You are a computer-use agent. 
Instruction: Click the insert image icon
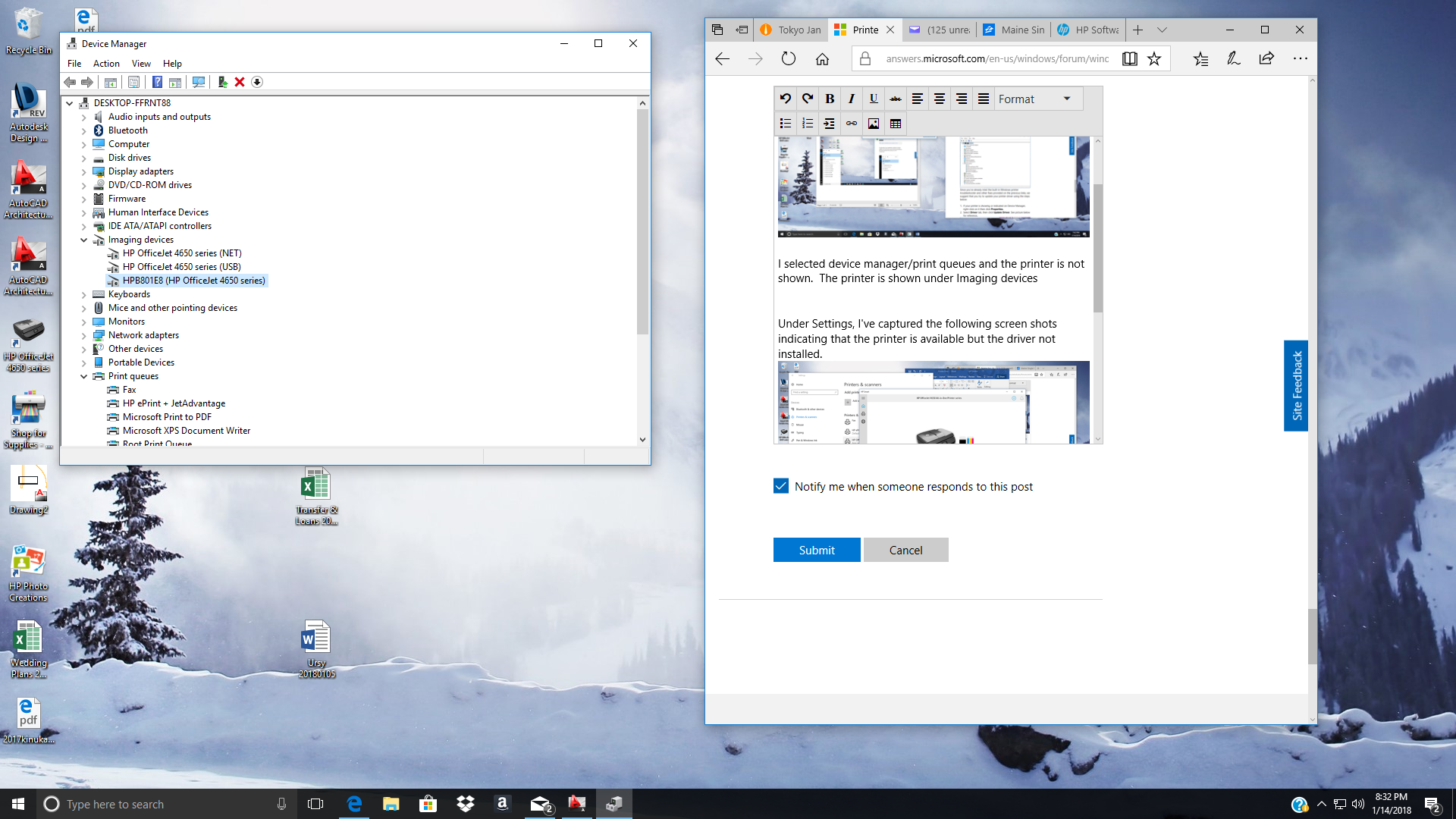874,124
